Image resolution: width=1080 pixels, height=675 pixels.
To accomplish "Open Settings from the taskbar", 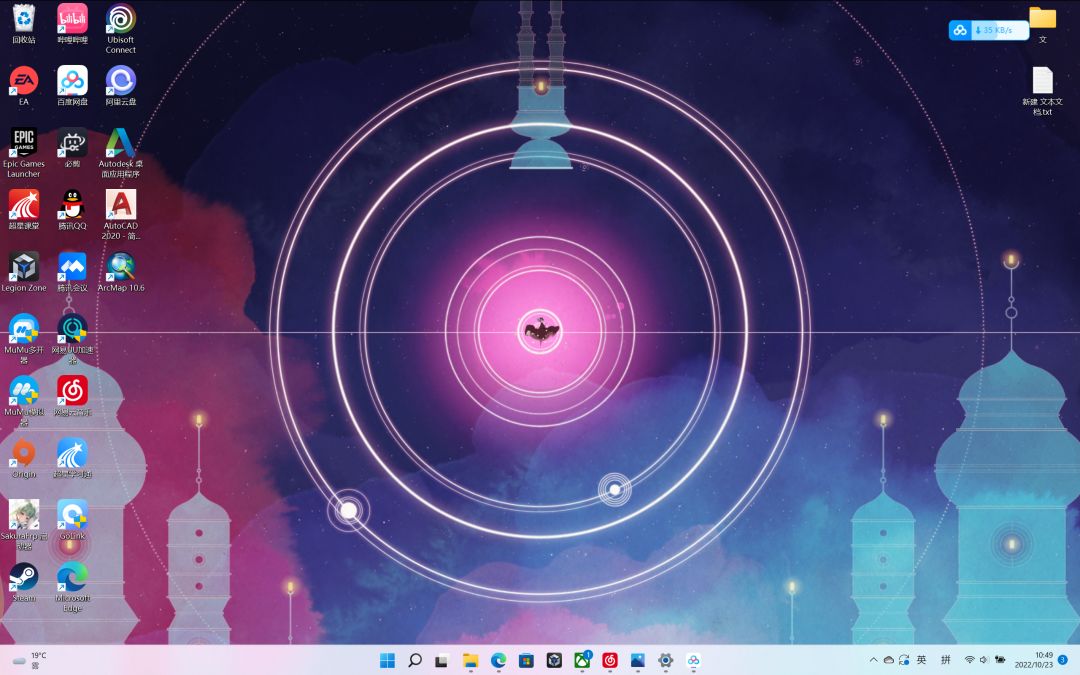I will pyautogui.click(x=665, y=661).
